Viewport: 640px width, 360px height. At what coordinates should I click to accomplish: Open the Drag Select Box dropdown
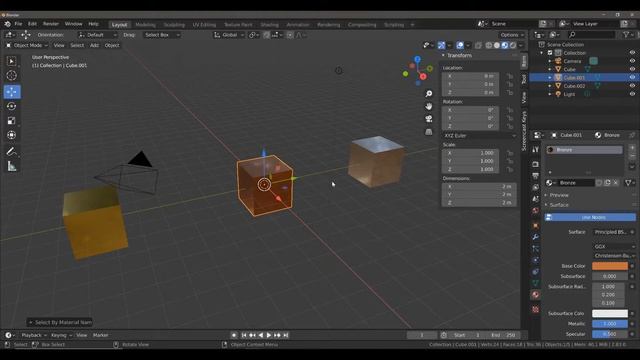click(x=162, y=35)
